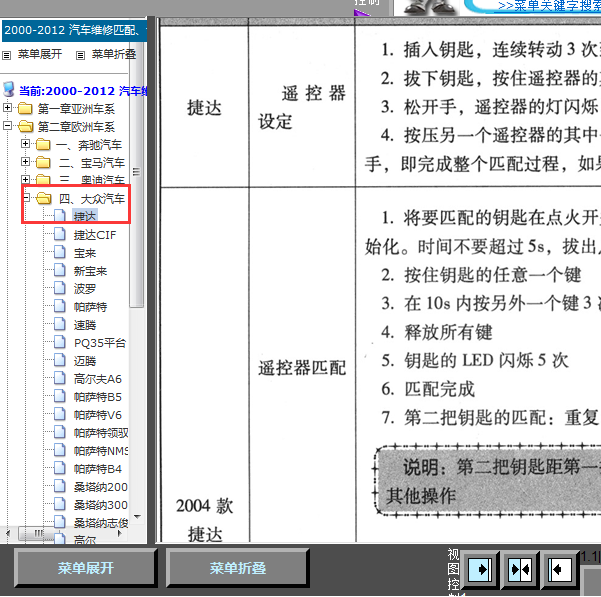Click the page icon next to 帕萨特V6
601x597 pixels.
pos(60,414)
